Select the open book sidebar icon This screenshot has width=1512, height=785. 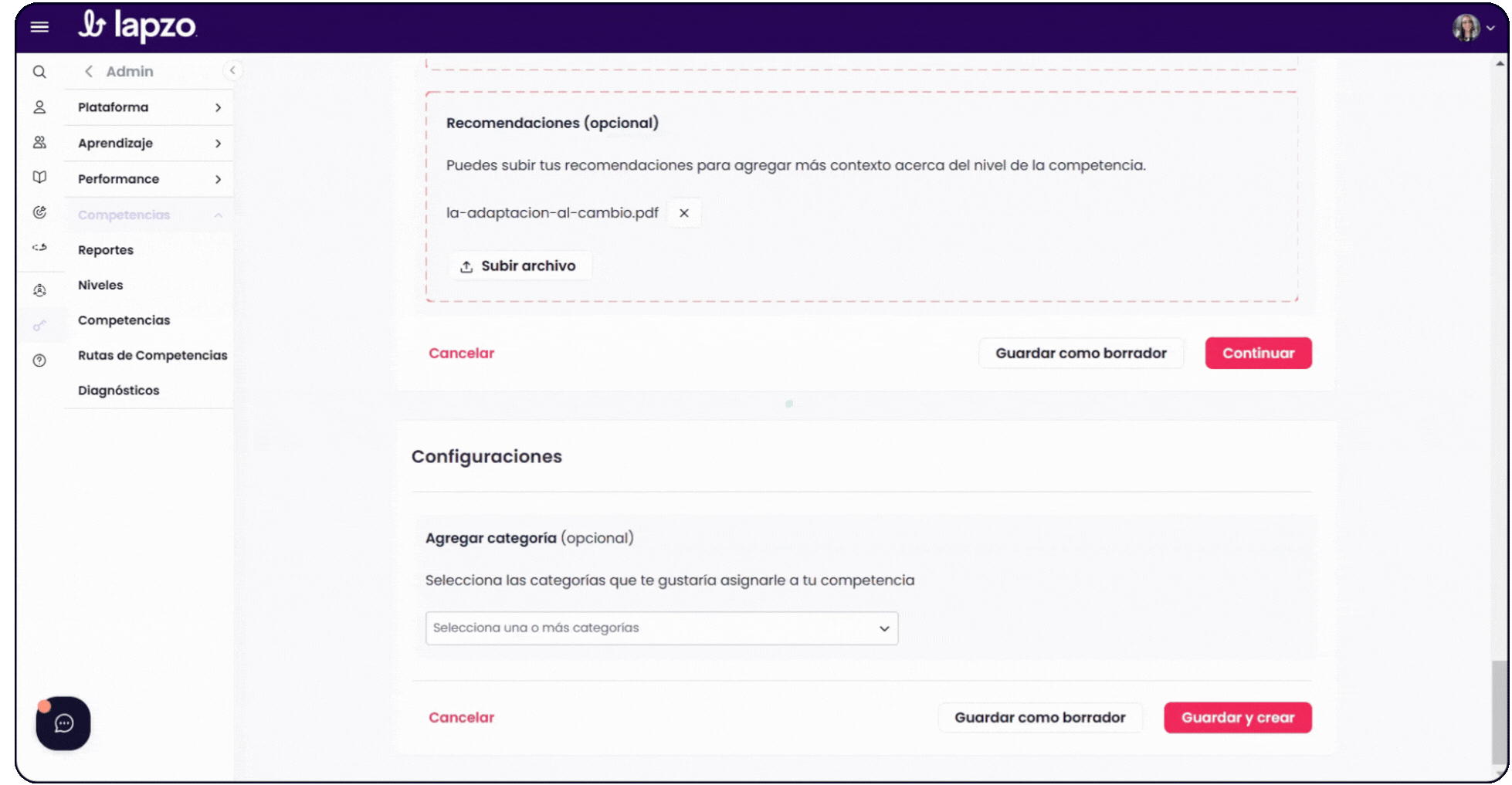coord(39,177)
